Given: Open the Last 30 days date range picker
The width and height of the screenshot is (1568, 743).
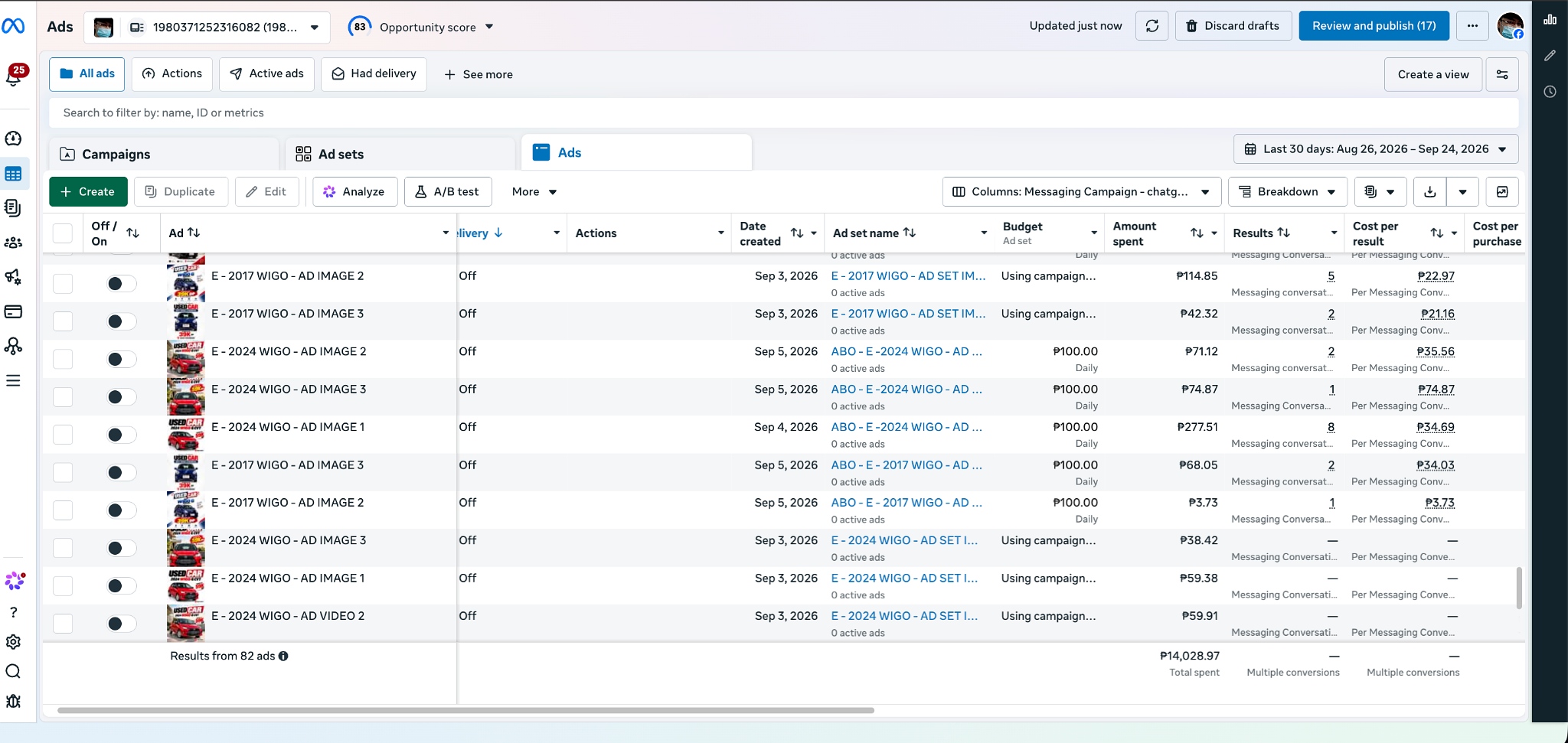Looking at the screenshot, I should pos(1376,149).
